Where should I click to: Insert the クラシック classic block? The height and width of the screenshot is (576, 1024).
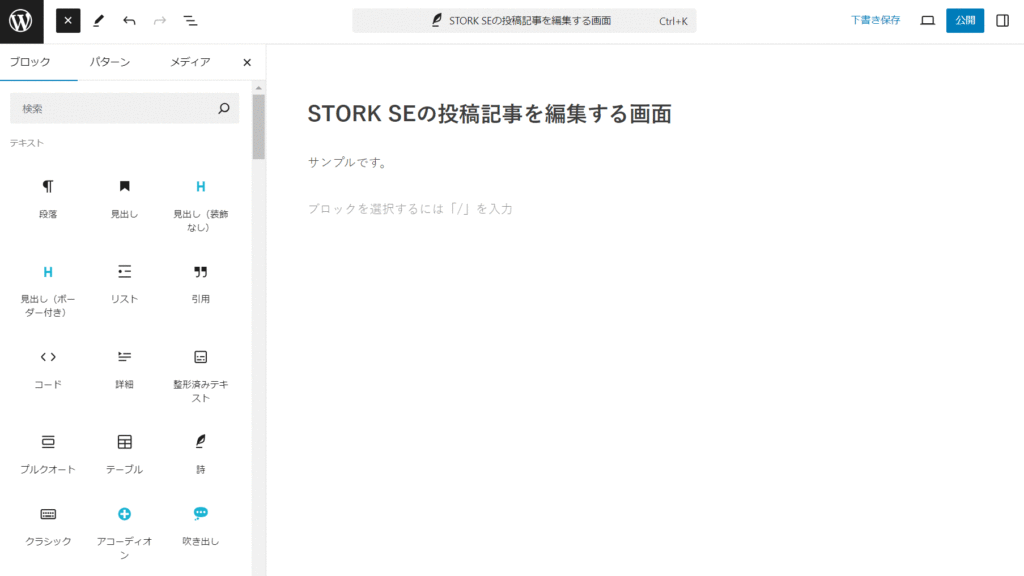point(48,526)
